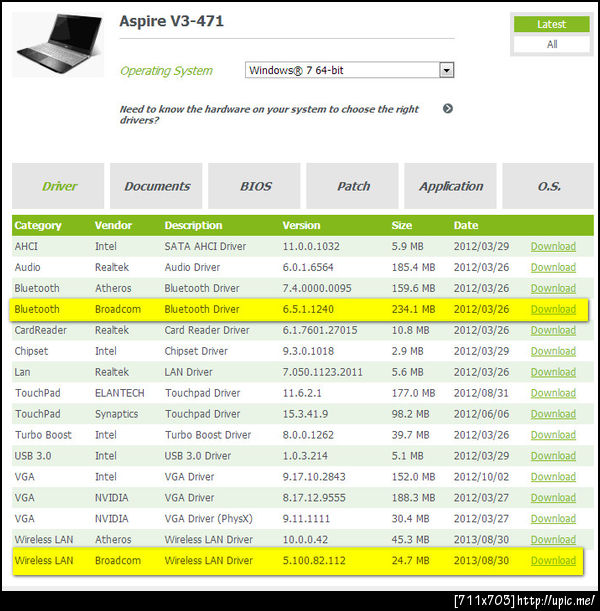The height and width of the screenshot is (611, 600).
Task: Download the Realtek Card Reader Driver
Action: 553,330
